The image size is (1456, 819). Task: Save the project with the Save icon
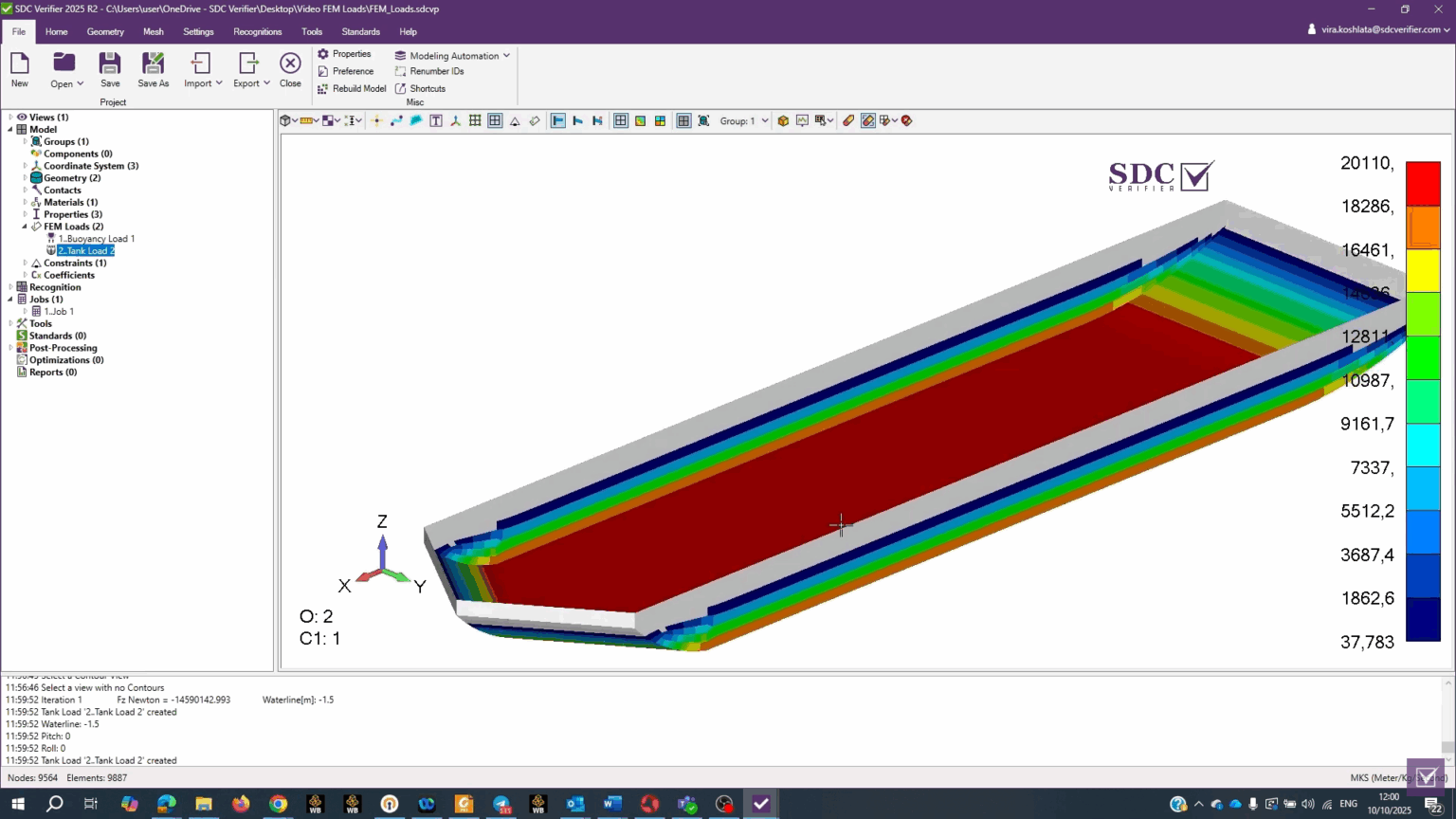coord(110,64)
